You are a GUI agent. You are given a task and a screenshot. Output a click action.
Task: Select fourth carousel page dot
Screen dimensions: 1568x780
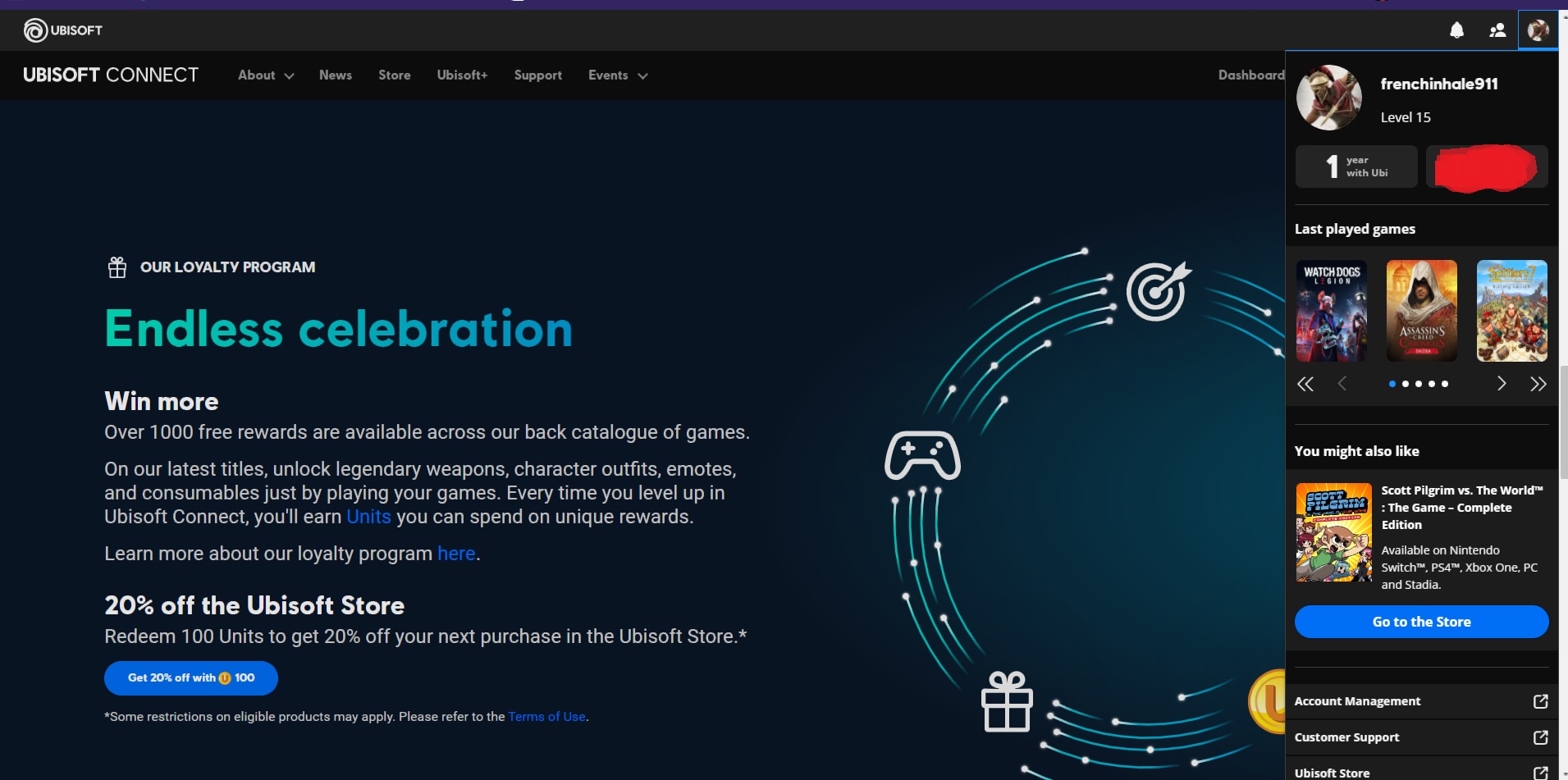[x=1432, y=384]
